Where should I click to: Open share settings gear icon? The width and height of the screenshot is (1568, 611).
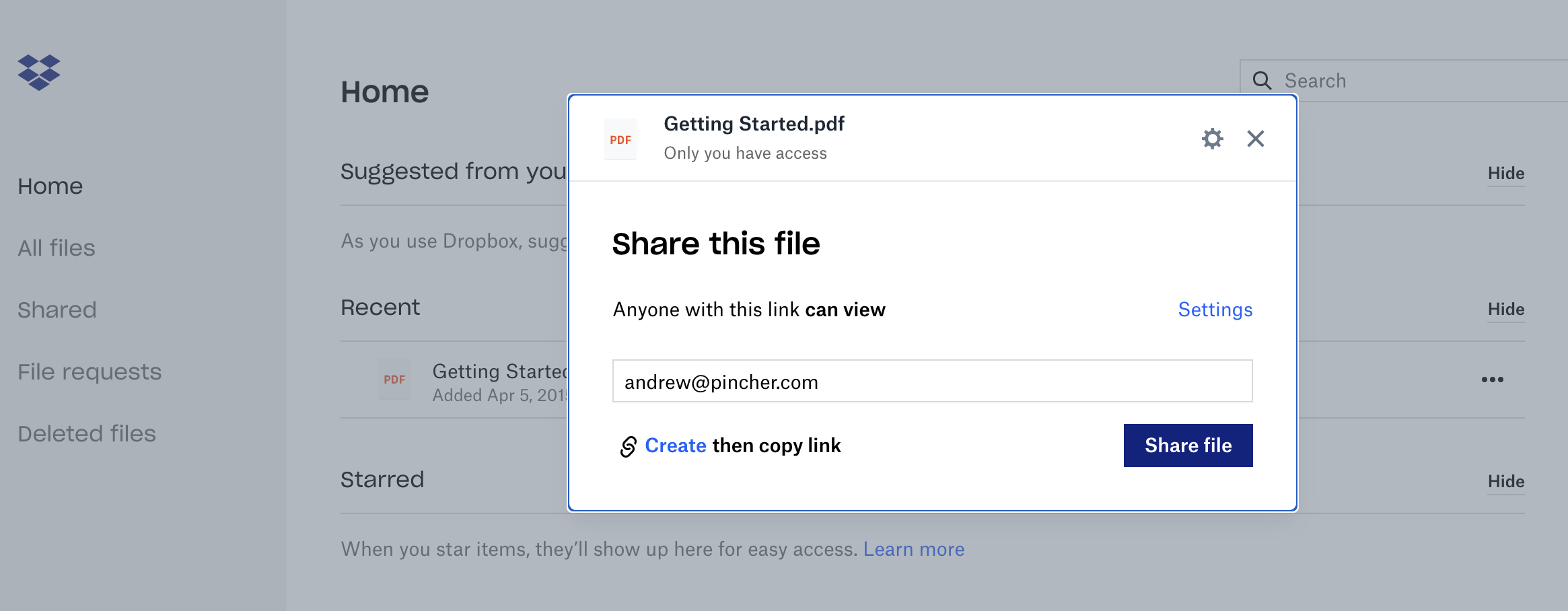tap(1212, 139)
